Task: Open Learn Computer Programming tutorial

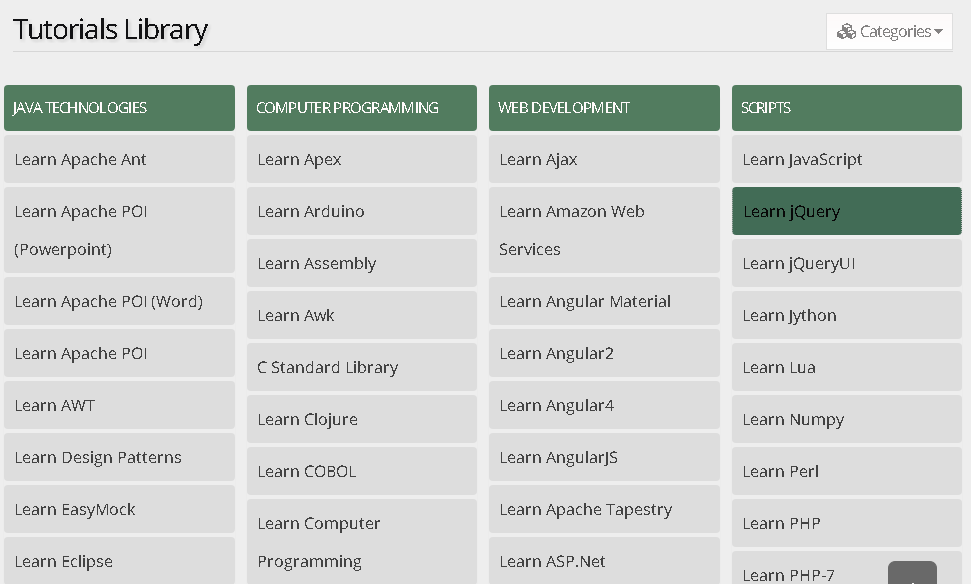Action: point(362,542)
